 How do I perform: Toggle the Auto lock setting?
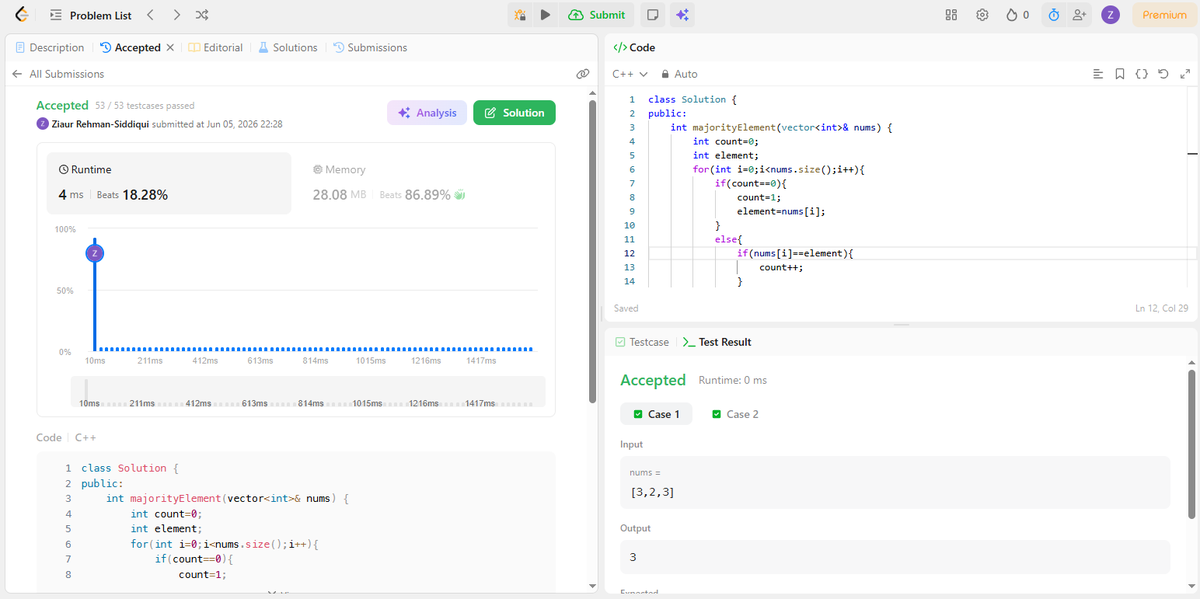coord(679,74)
